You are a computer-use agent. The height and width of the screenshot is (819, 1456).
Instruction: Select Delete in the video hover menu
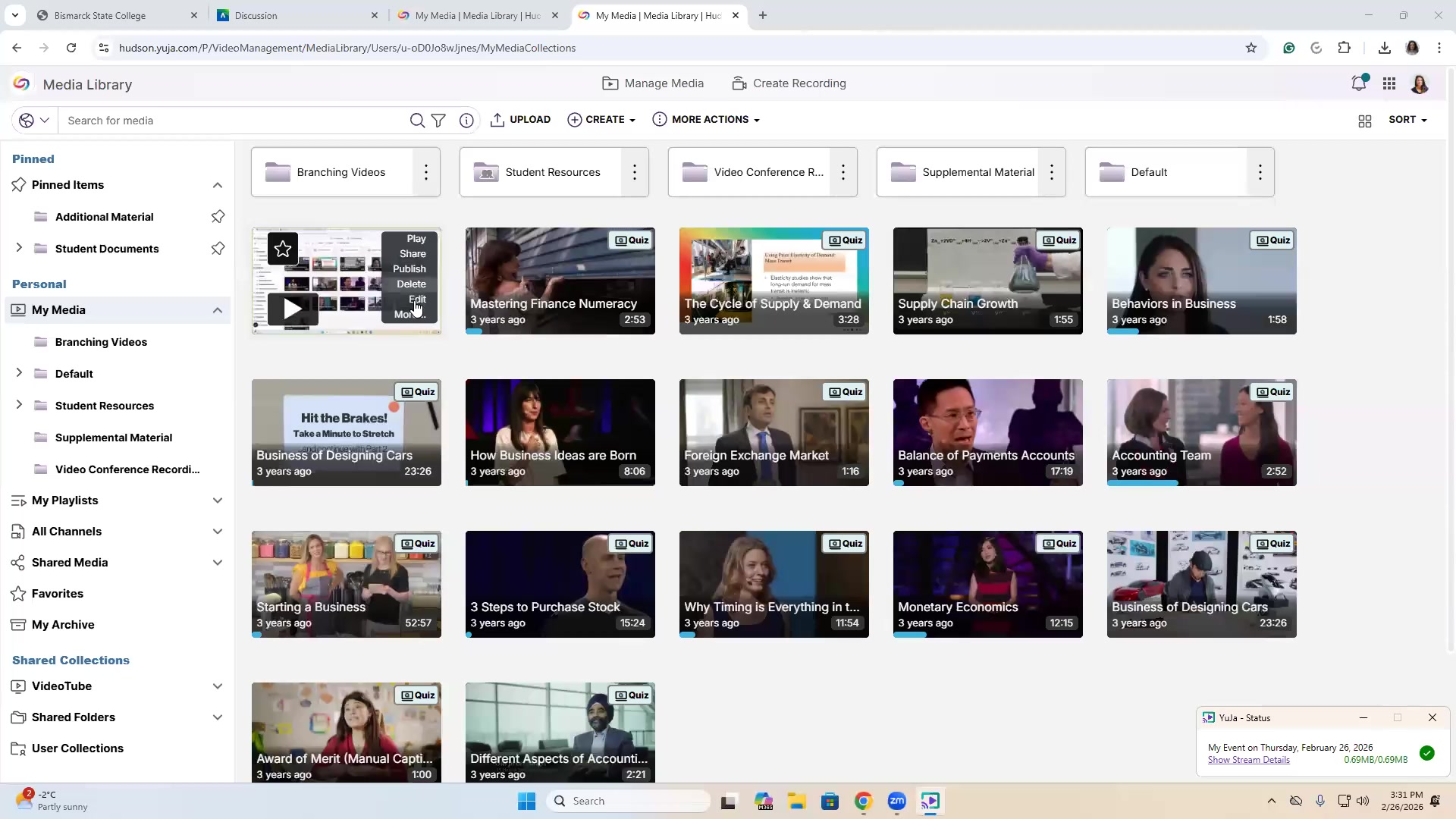(411, 284)
